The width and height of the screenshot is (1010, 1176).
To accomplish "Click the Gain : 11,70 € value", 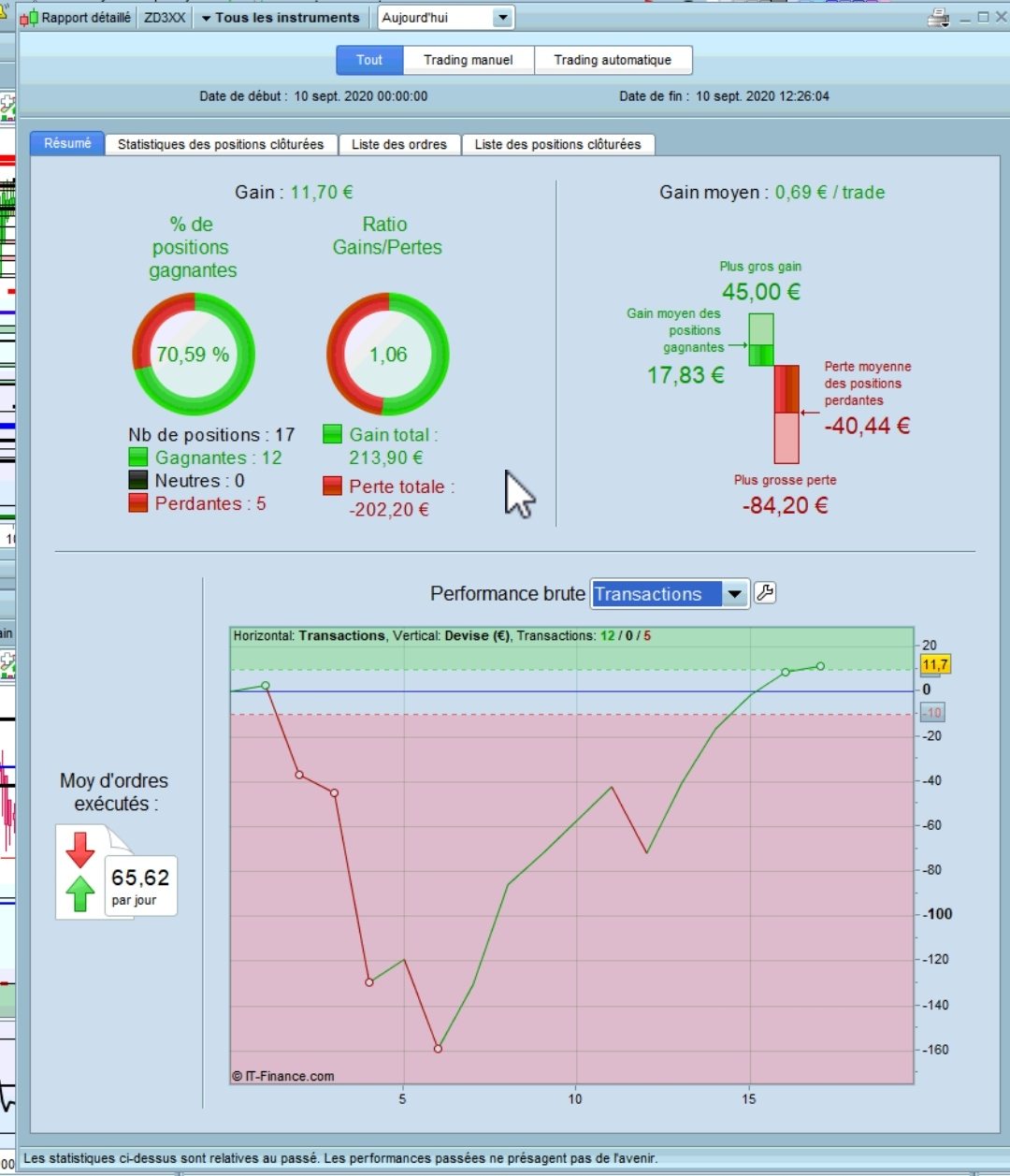I will pos(294,192).
